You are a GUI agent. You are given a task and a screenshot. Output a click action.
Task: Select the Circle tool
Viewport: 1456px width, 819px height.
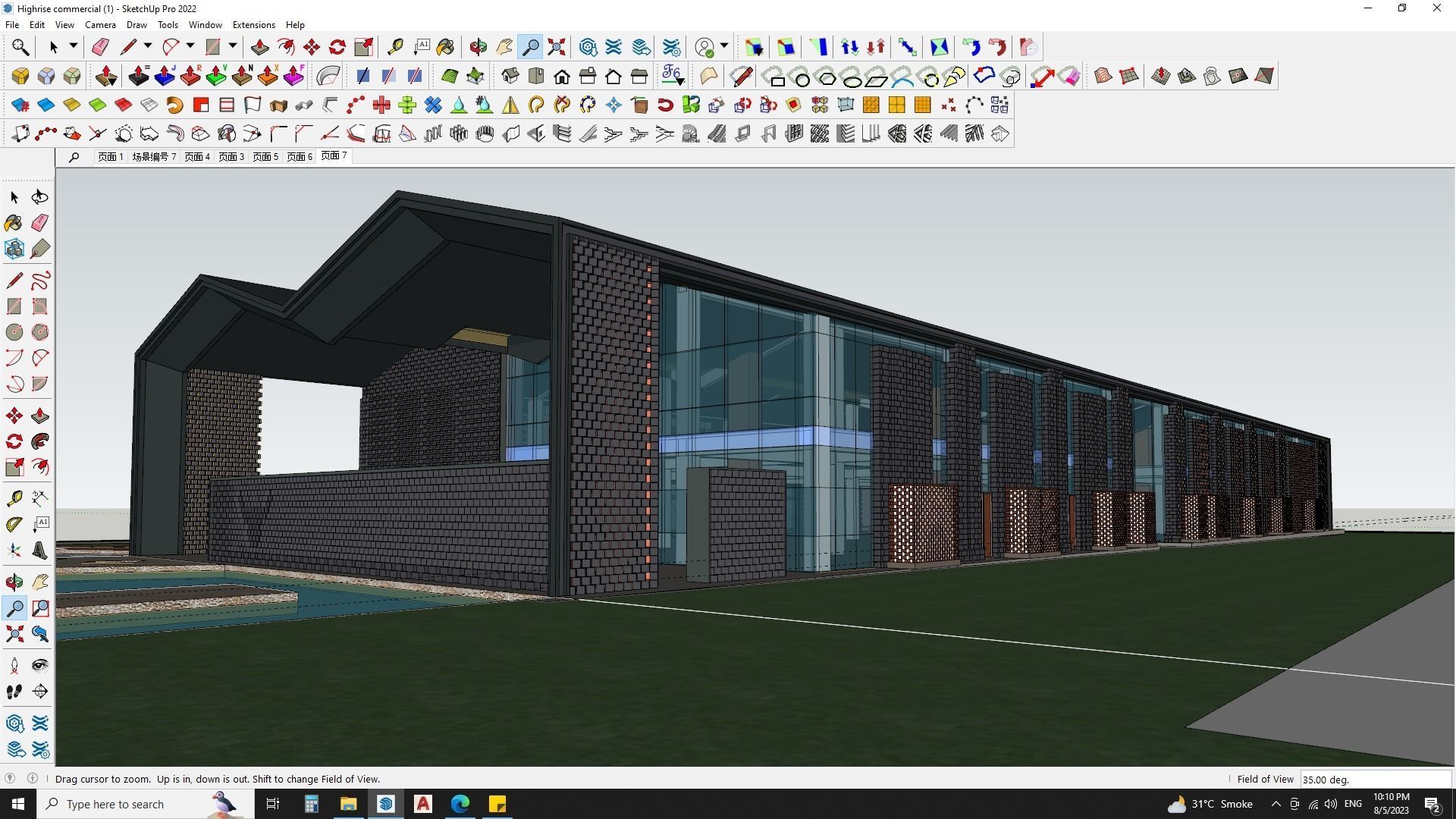14,332
